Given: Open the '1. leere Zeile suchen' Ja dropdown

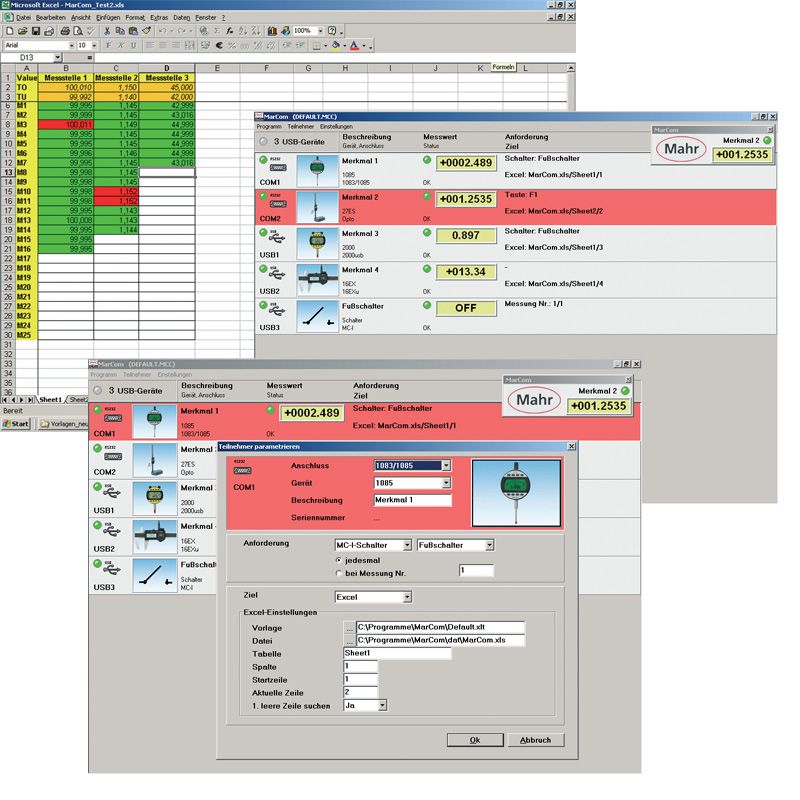Looking at the screenshot, I should pyautogui.click(x=383, y=705).
